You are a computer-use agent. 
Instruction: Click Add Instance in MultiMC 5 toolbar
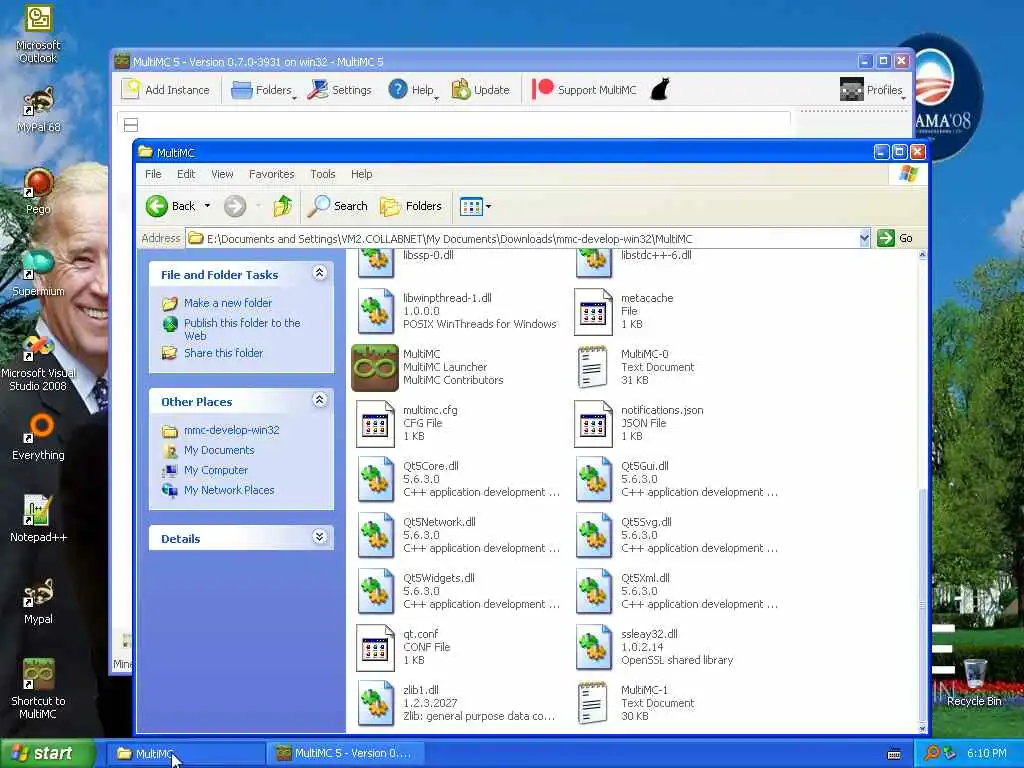(167, 89)
